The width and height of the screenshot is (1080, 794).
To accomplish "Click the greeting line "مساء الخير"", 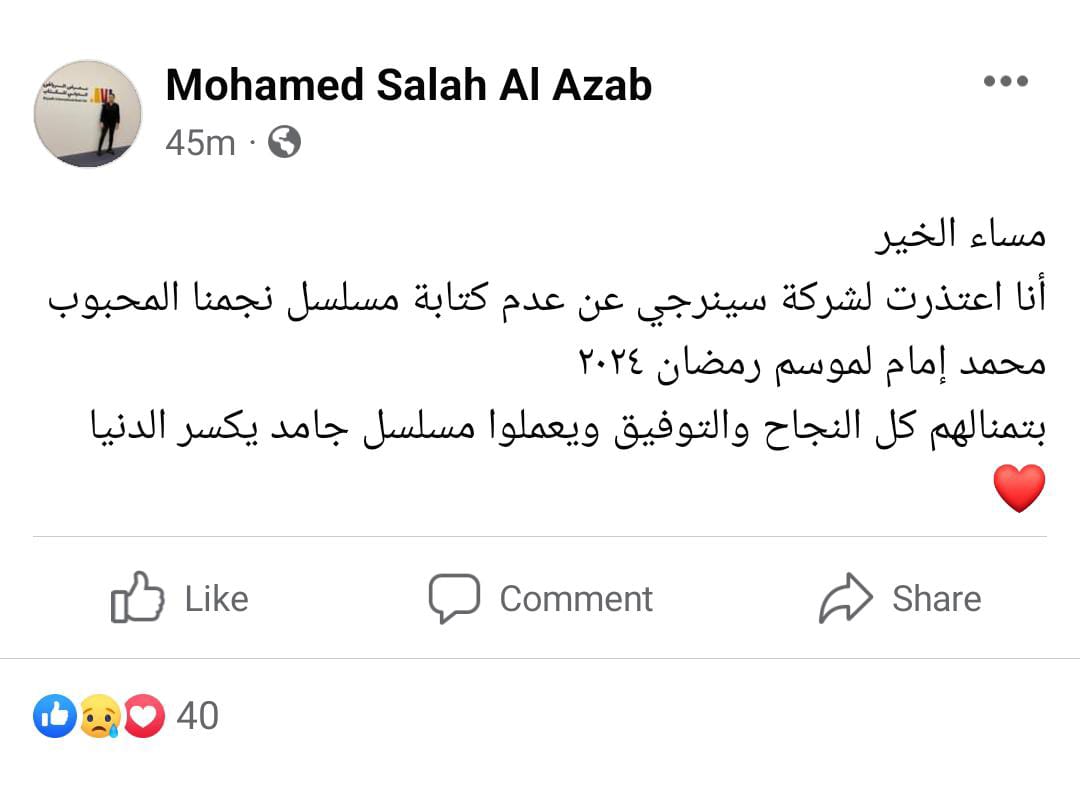I will [x=960, y=236].
